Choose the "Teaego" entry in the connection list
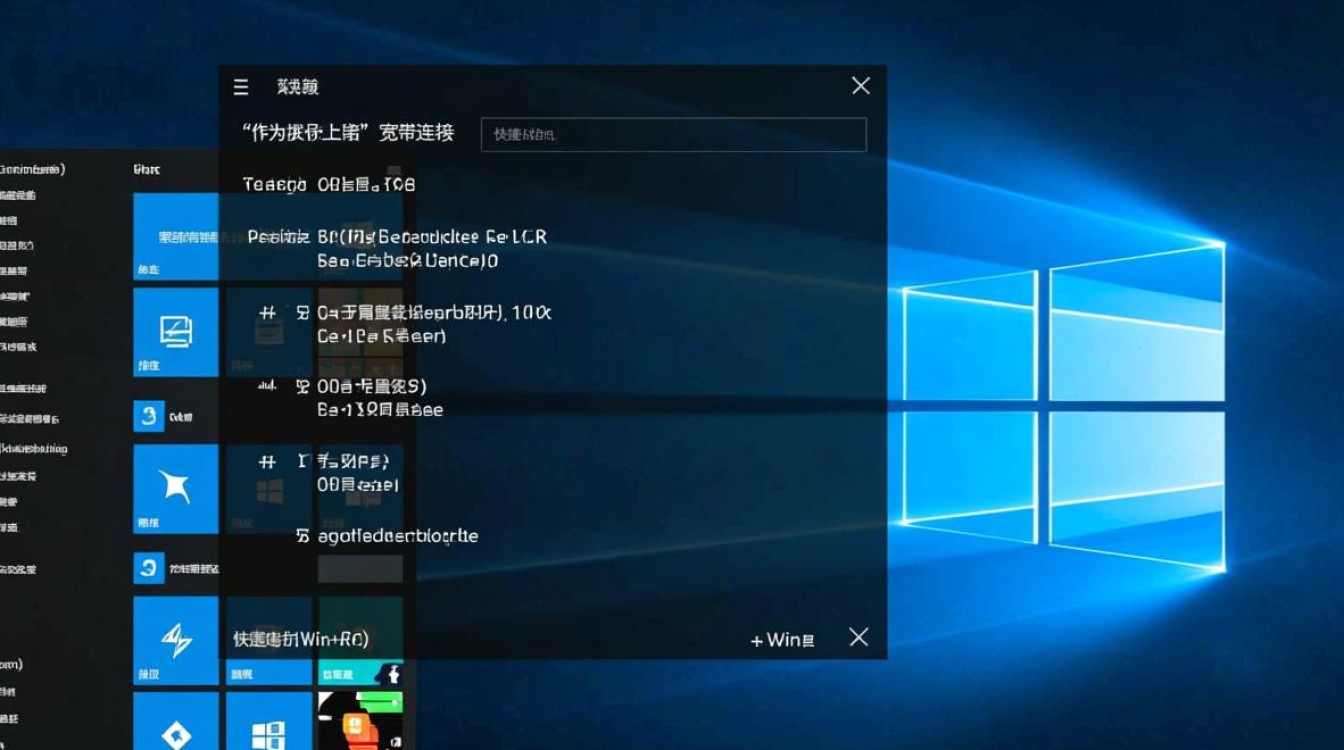The width and height of the screenshot is (1344, 750). [330, 184]
